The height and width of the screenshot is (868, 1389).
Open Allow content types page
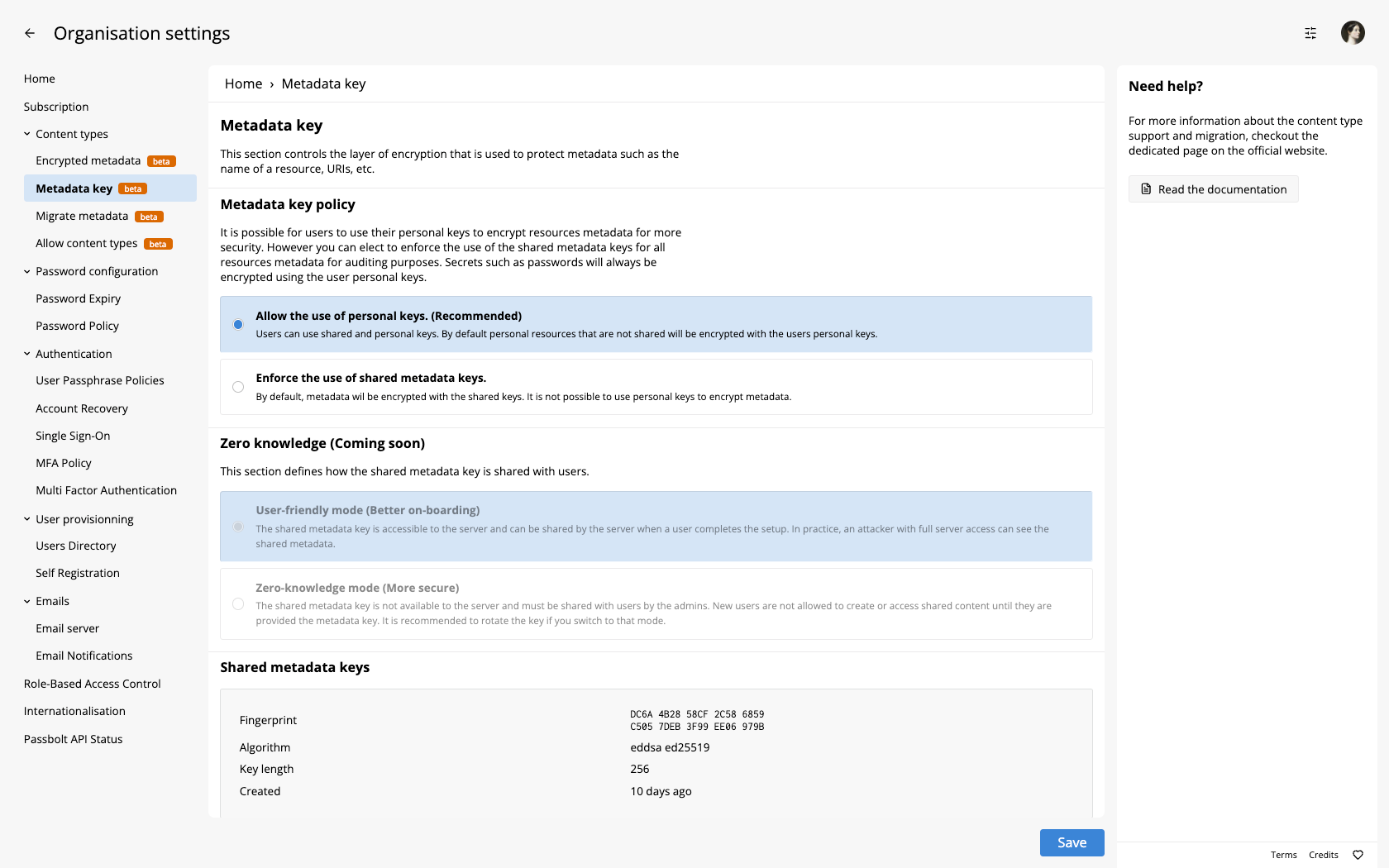coord(87,243)
